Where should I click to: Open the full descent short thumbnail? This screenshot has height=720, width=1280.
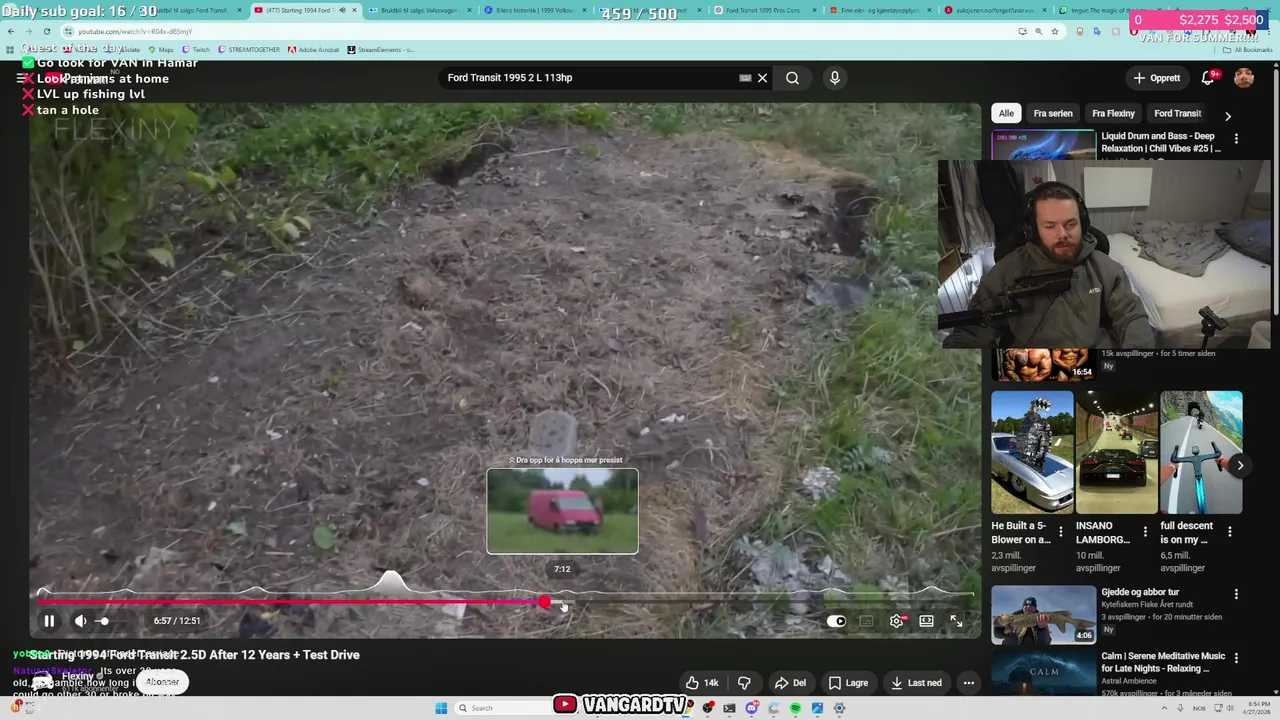pyautogui.click(x=1200, y=453)
